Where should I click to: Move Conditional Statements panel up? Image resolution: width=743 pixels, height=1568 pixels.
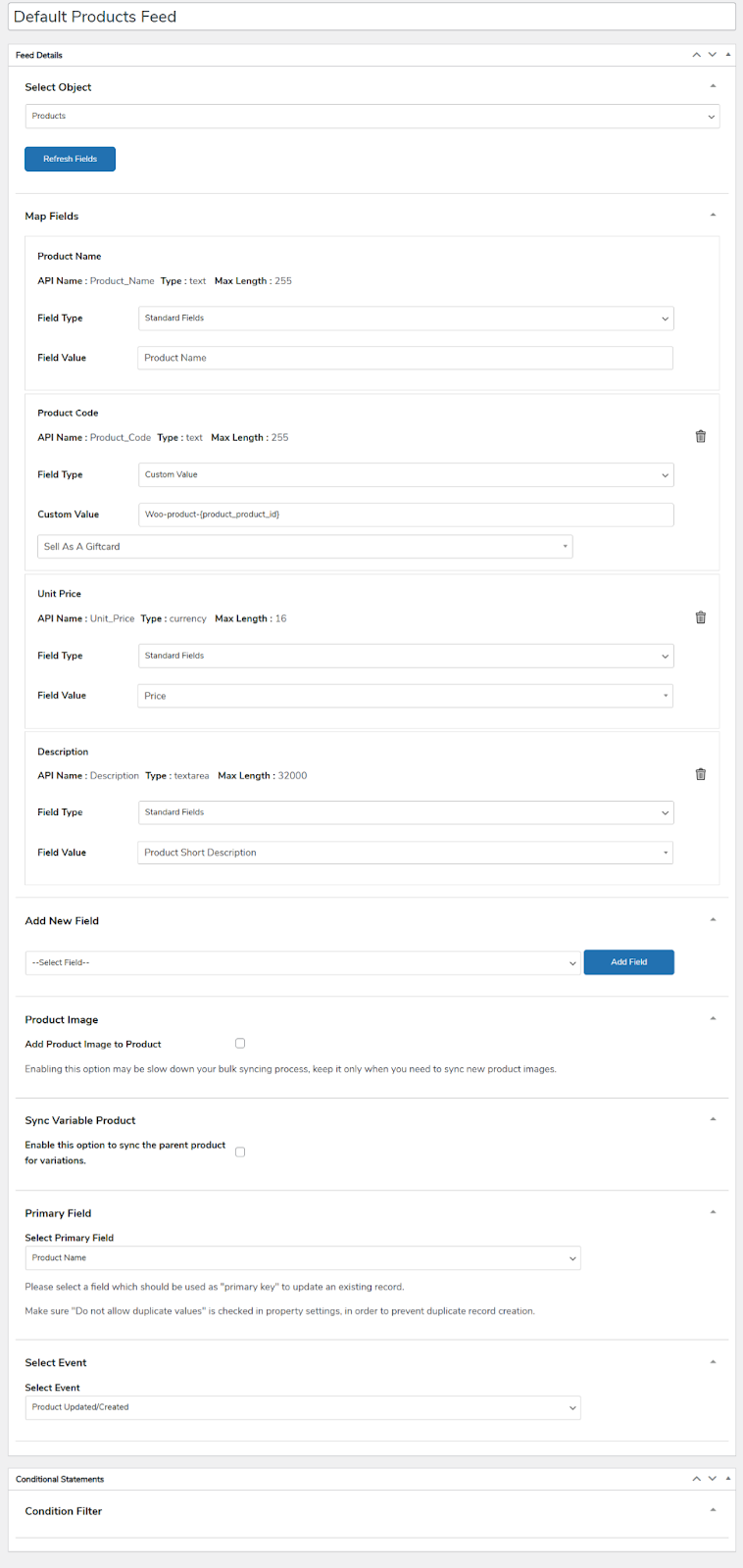(x=696, y=1479)
